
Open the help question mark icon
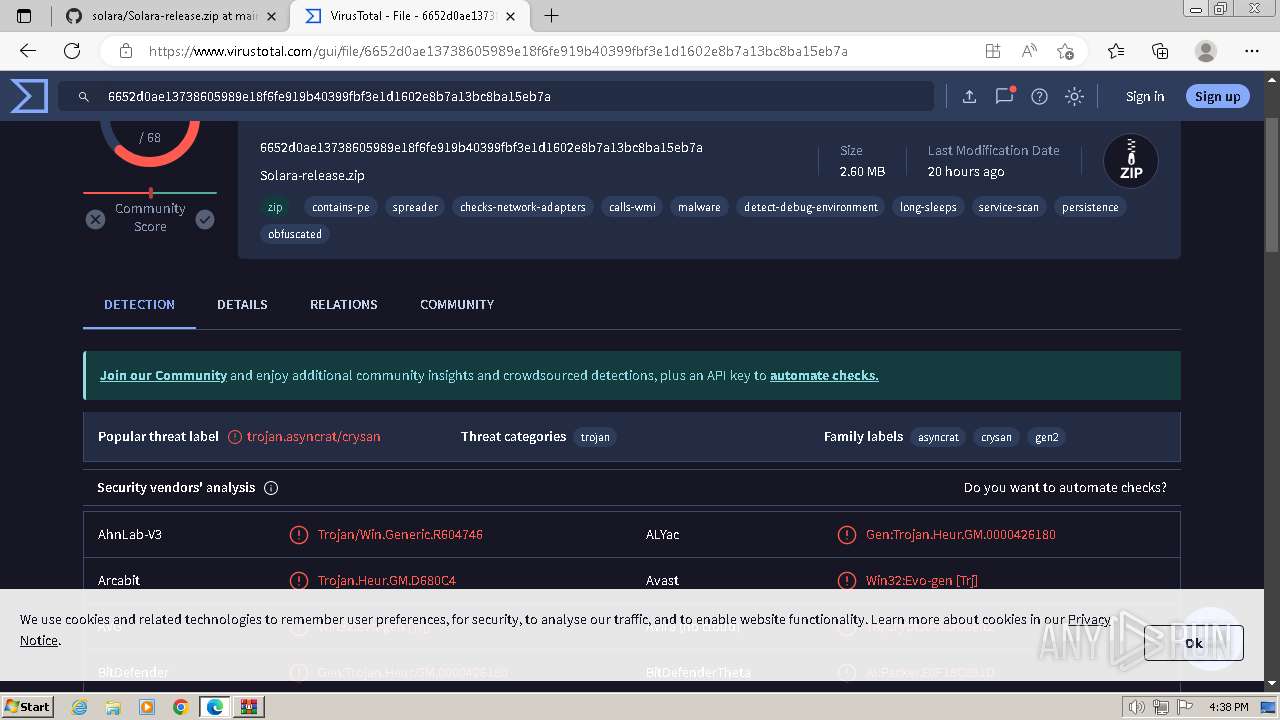pos(1039,96)
